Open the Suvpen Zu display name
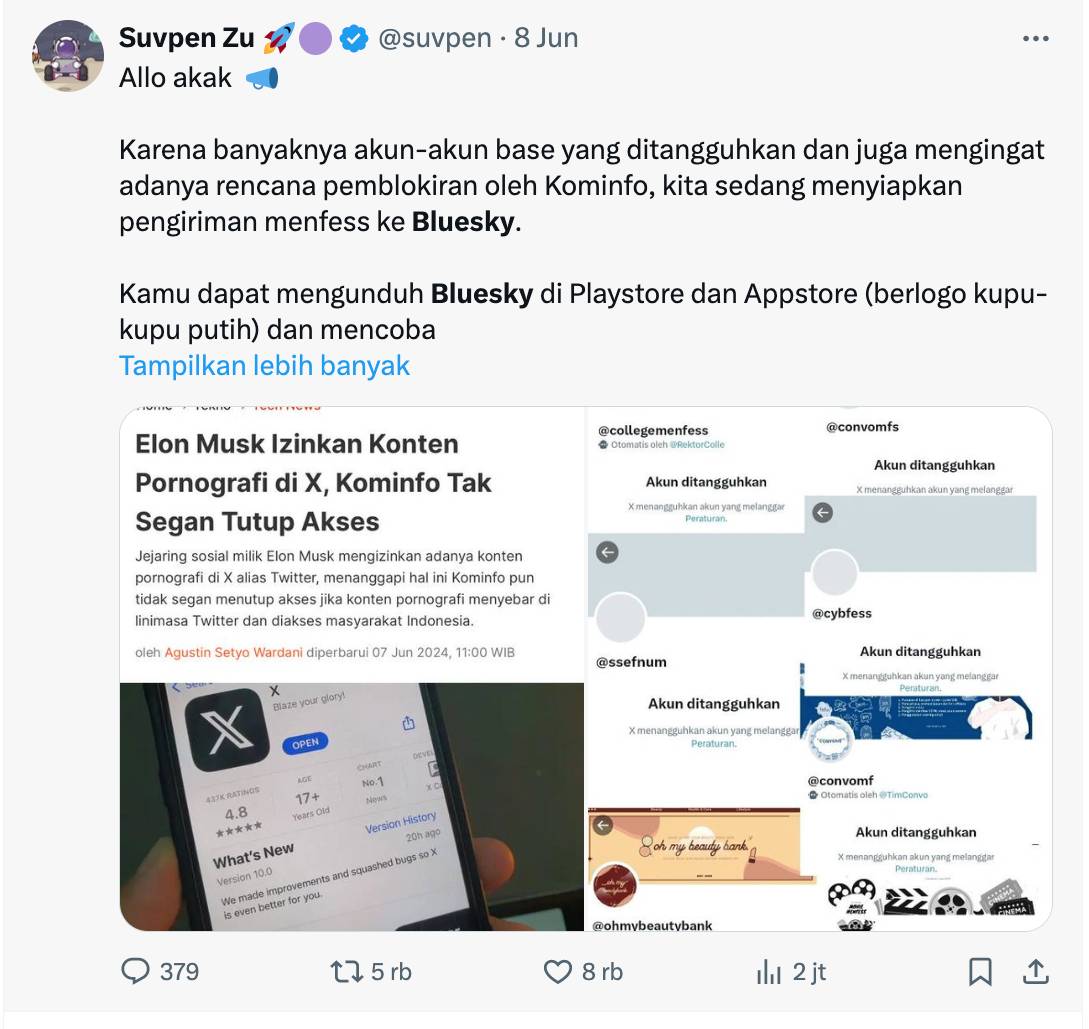Screen dimensions: 1089x1029 [x=187, y=37]
